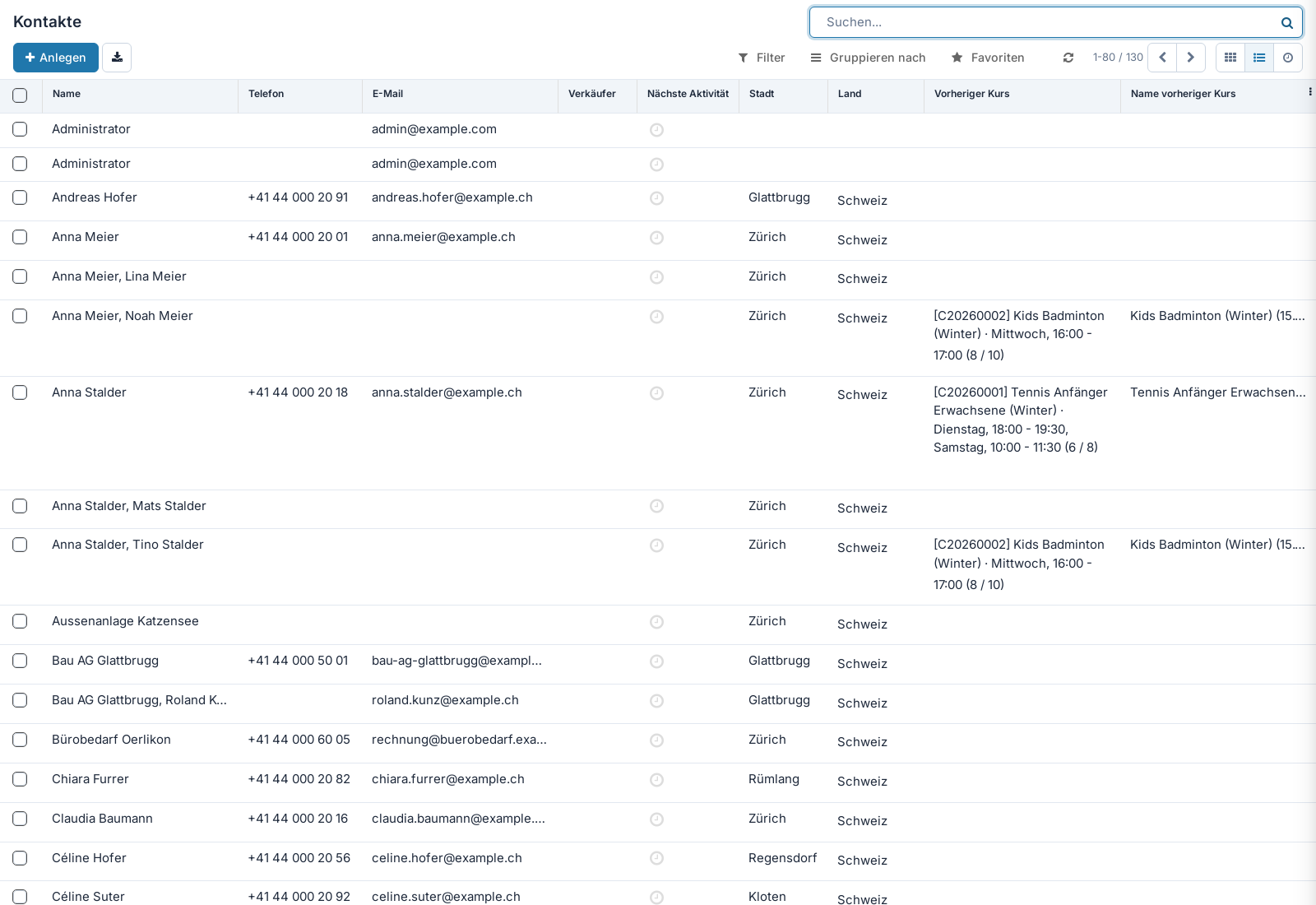
Task: Click the refresh icon beside the pager
Action: (x=1068, y=58)
